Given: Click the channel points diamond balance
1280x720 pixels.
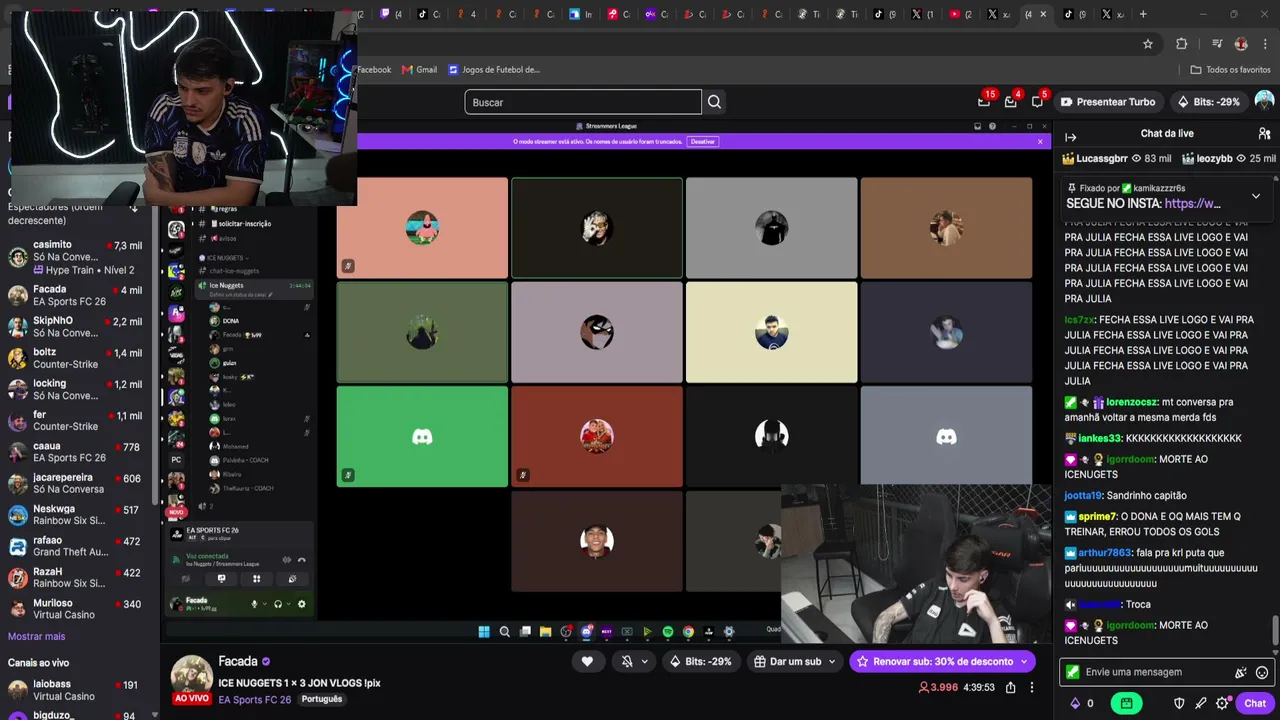Looking at the screenshot, I should click(1081, 703).
